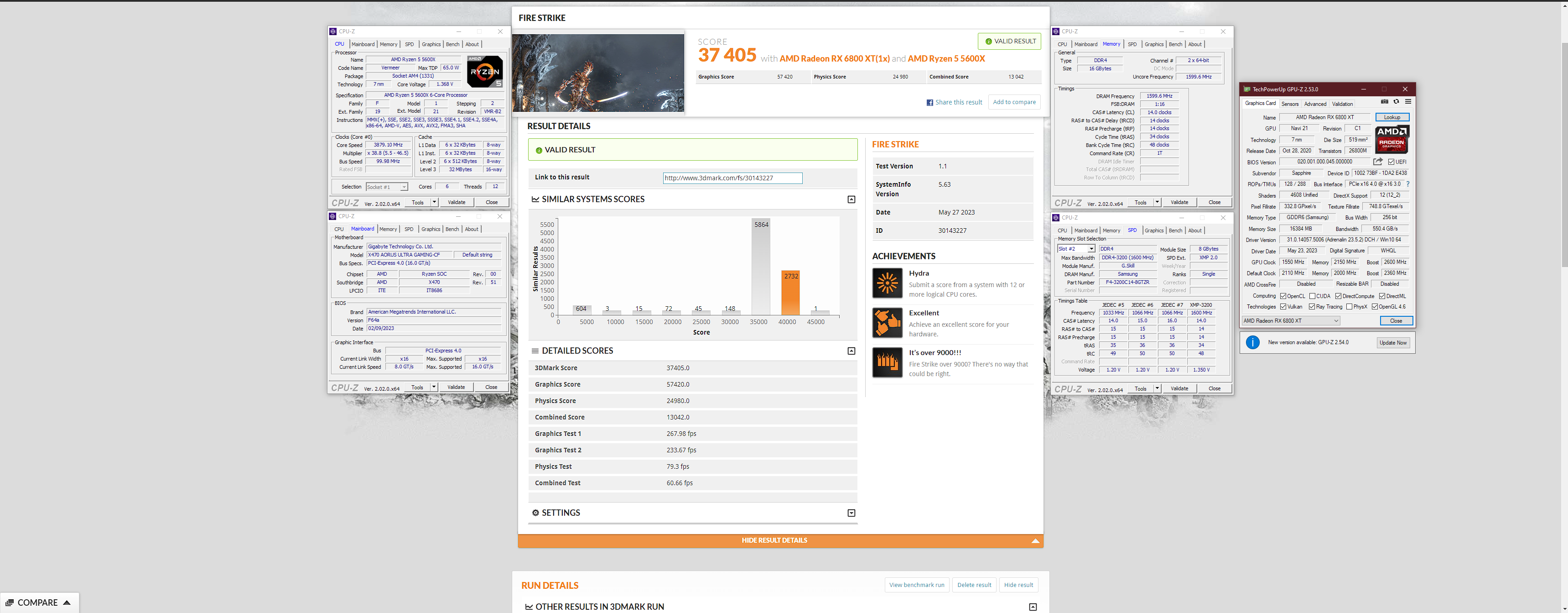Open AMD Radeon RX 6800 XT GPU dropdown
The image size is (1568, 613).
click(x=1290, y=321)
